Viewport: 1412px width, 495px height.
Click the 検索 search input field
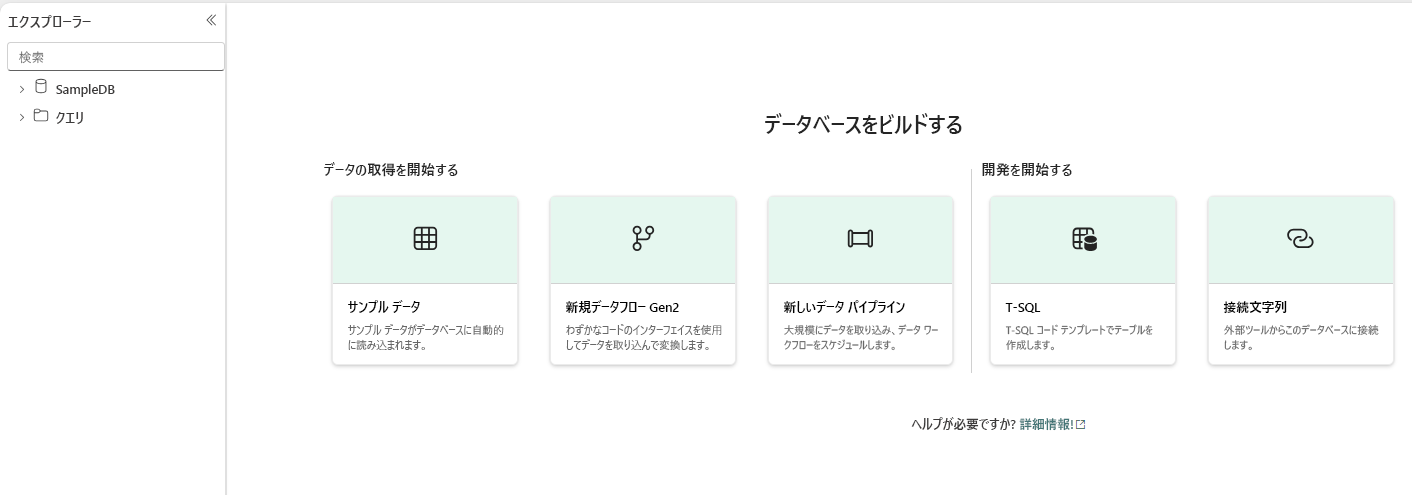tap(116, 57)
